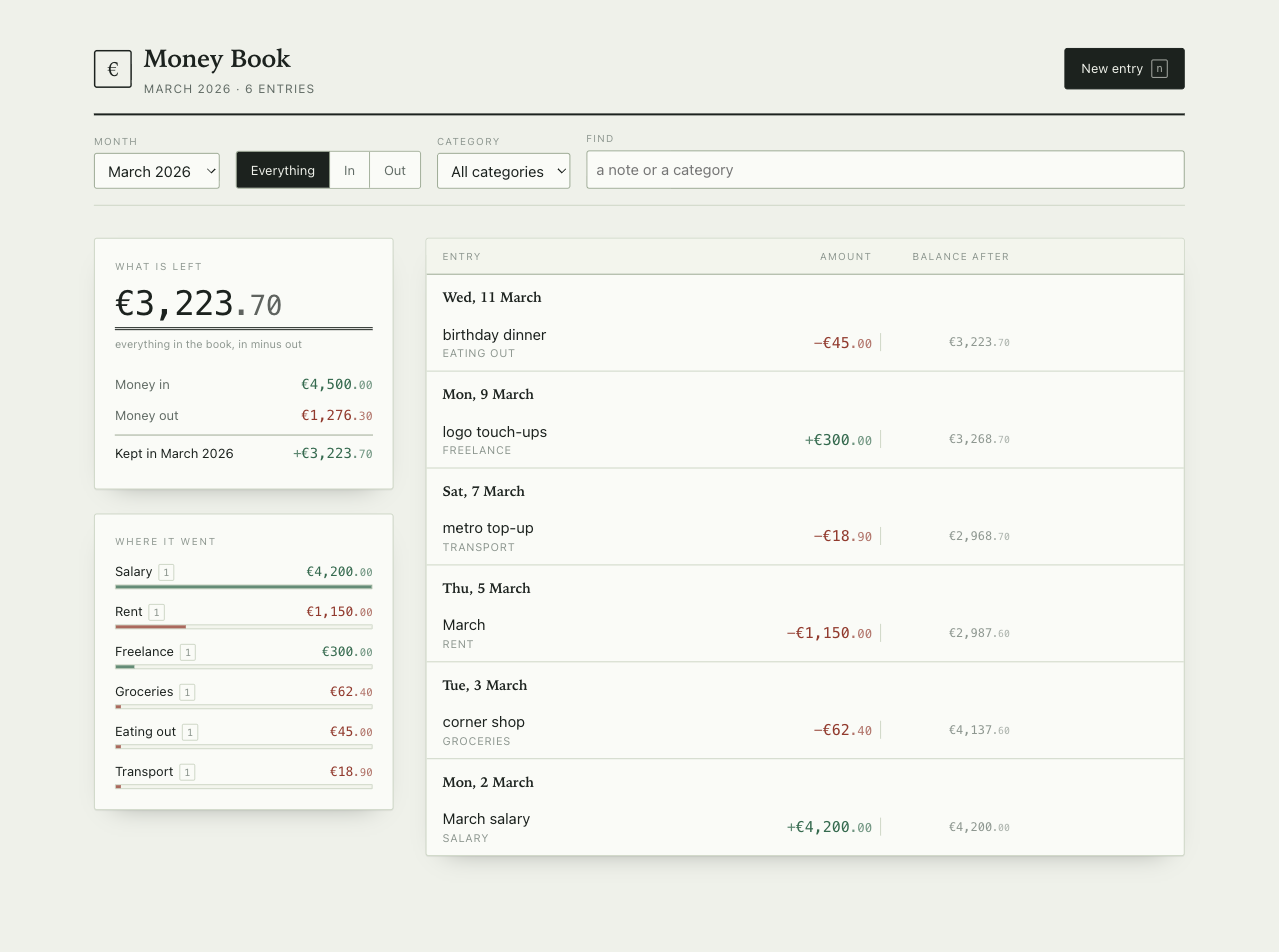Viewport: 1279px width, 952px height.
Task: Click the 'n' shortcut badge in New entry
Action: [1159, 69]
